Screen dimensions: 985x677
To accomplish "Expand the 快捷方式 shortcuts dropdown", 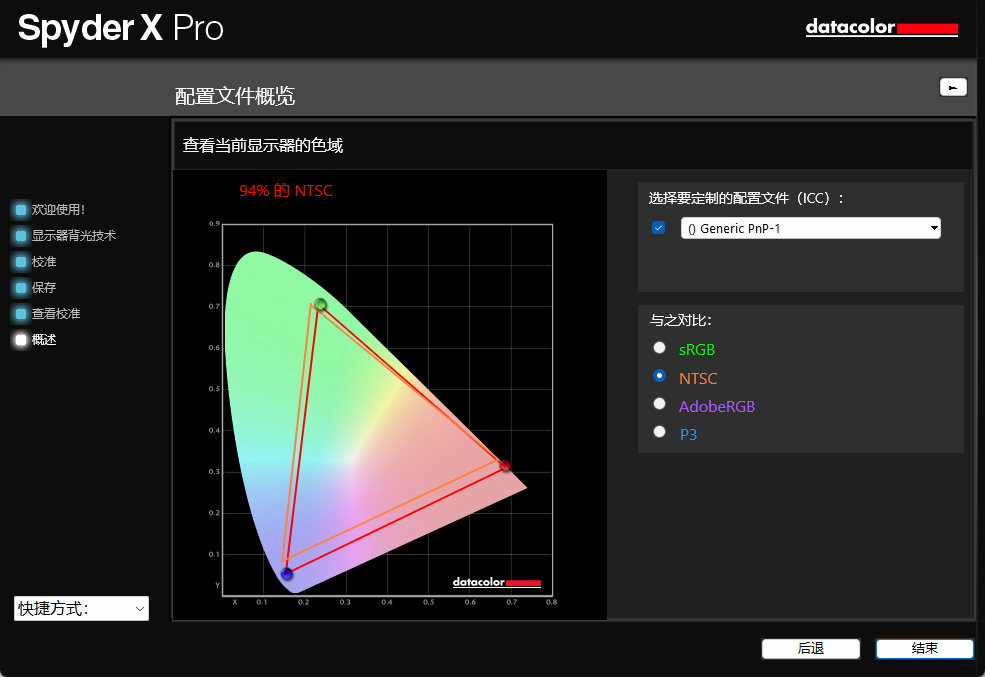I will click(x=81, y=609).
